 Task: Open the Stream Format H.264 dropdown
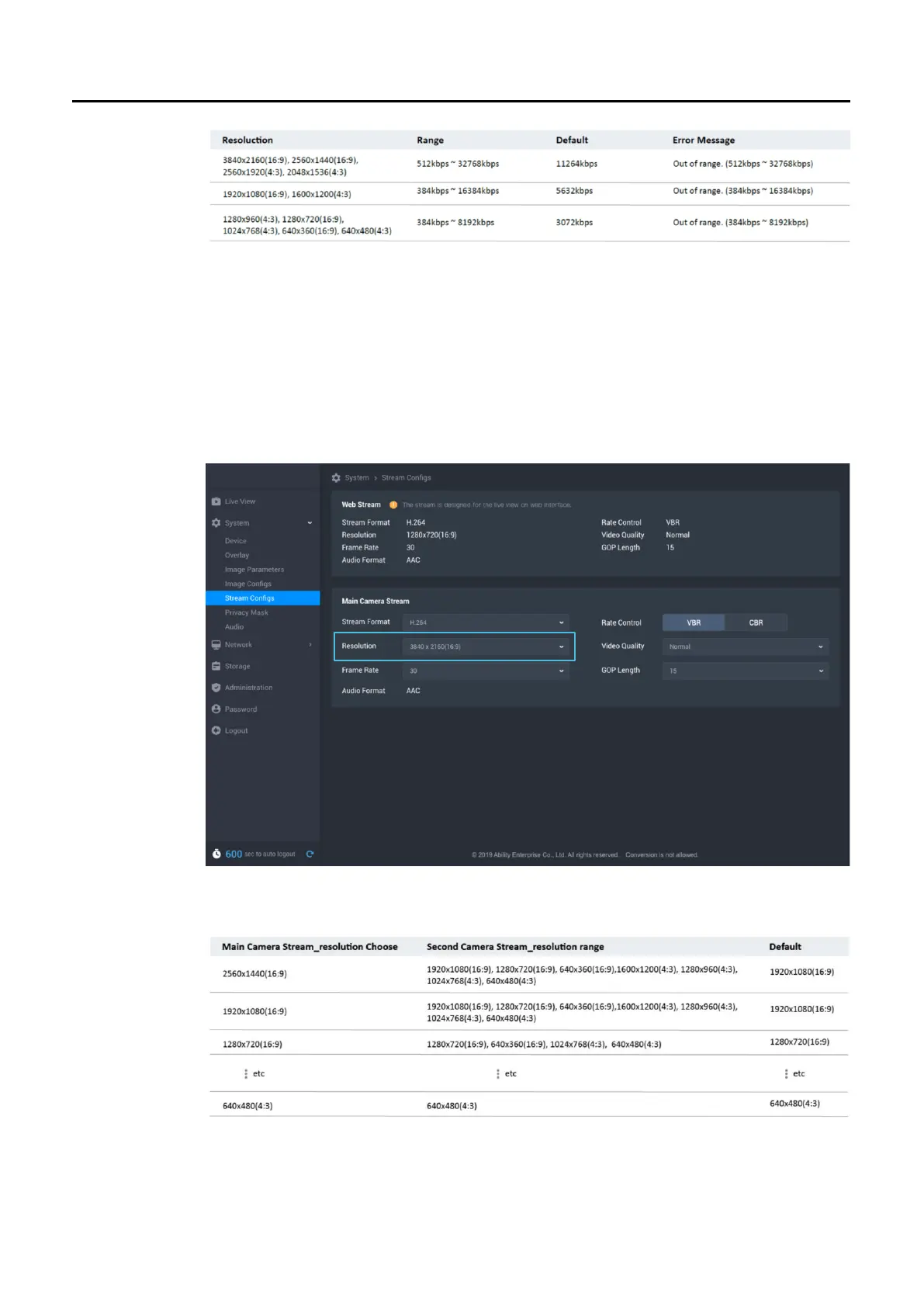tap(486, 622)
